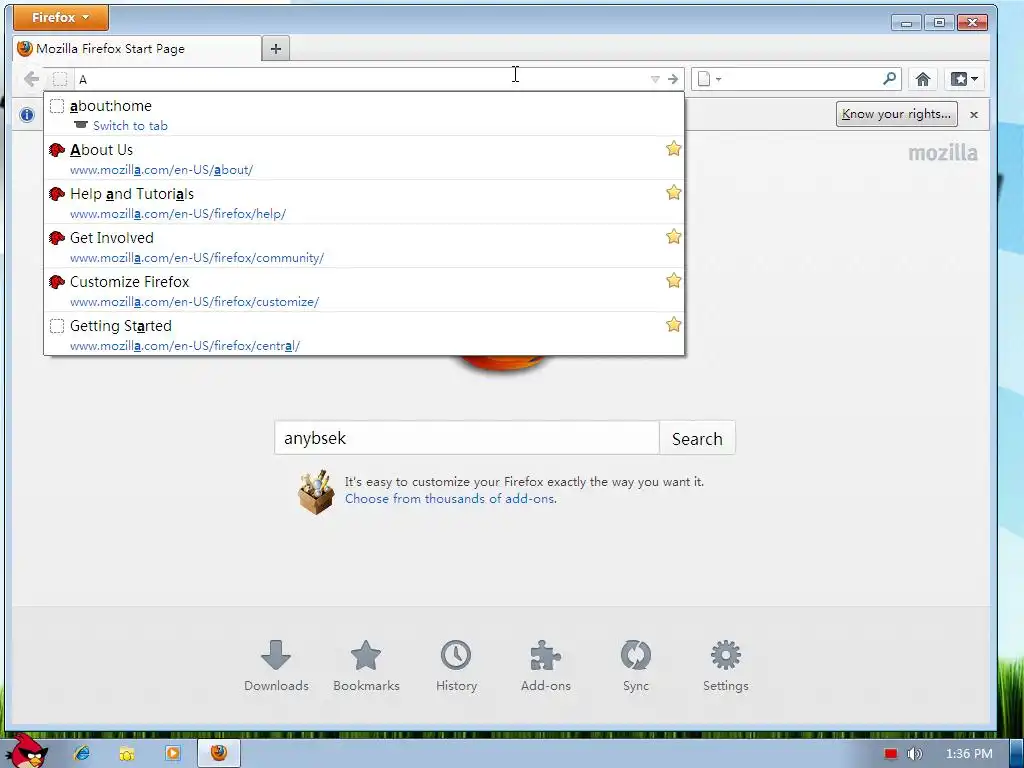This screenshot has width=1024, height=768.
Task: Click the bookmark star for Getting Started
Action: pos(673,325)
